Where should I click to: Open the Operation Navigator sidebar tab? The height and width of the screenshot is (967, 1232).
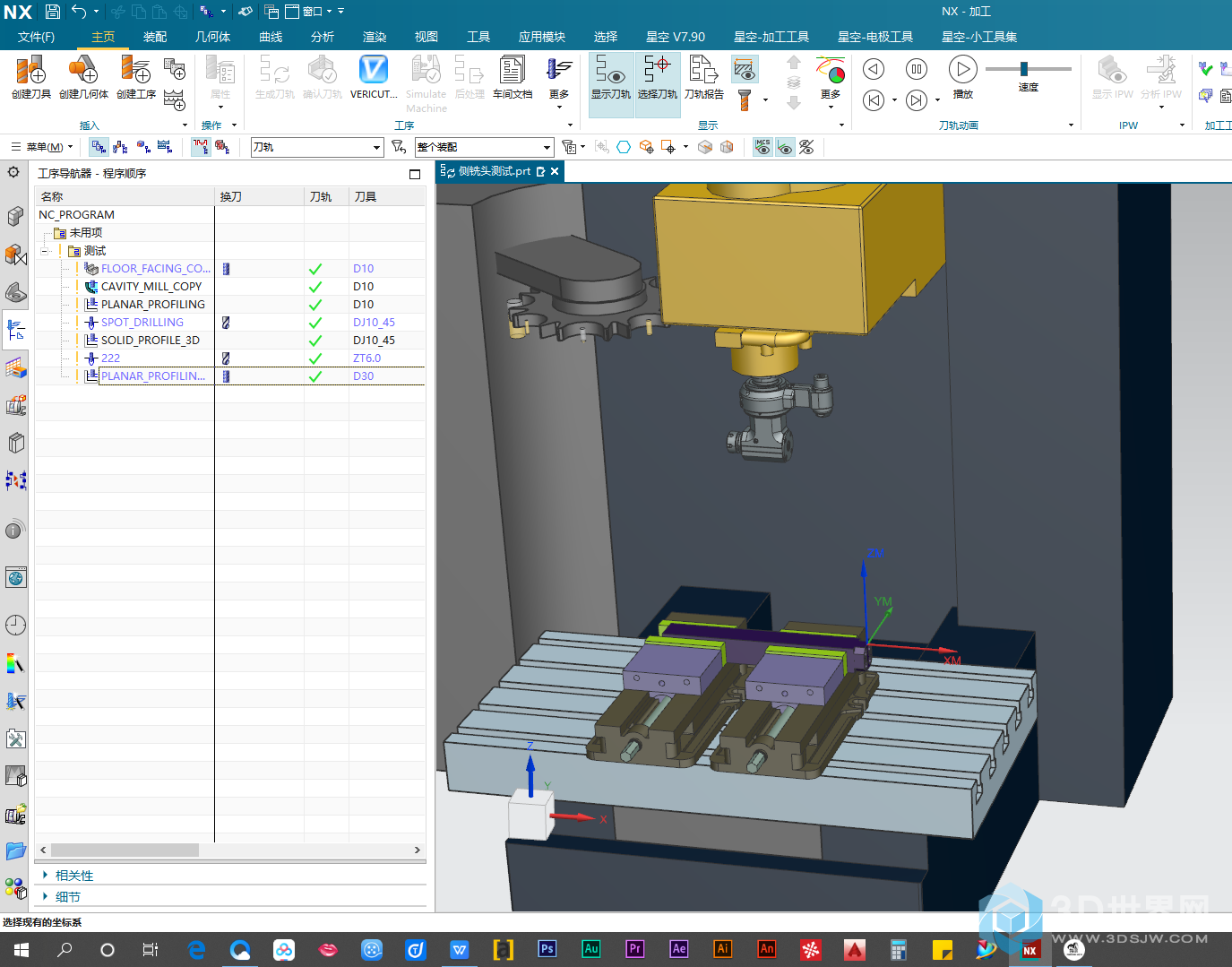tap(15, 330)
